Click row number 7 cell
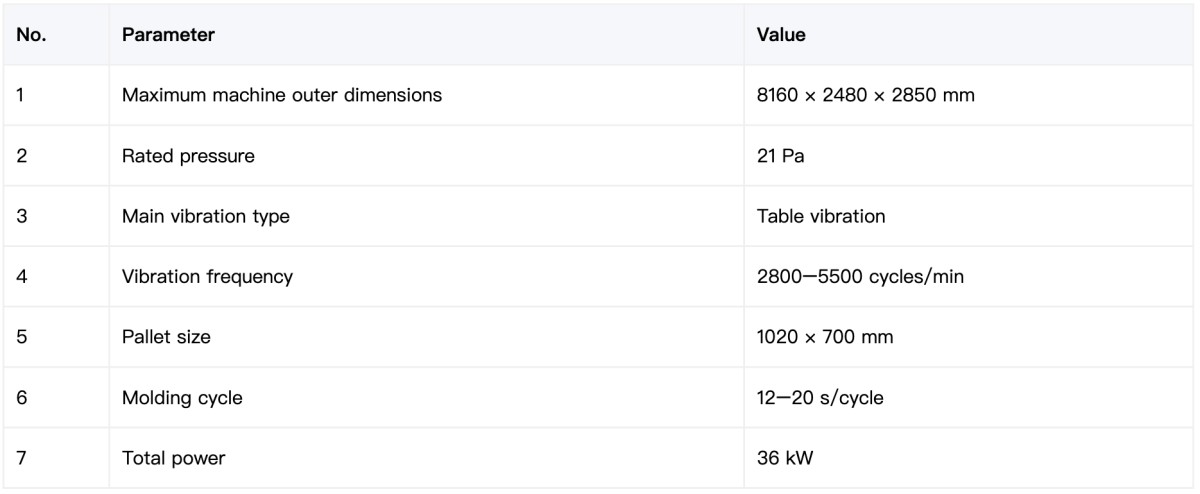This screenshot has height=494, width=1200. click(x=56, y=458)
